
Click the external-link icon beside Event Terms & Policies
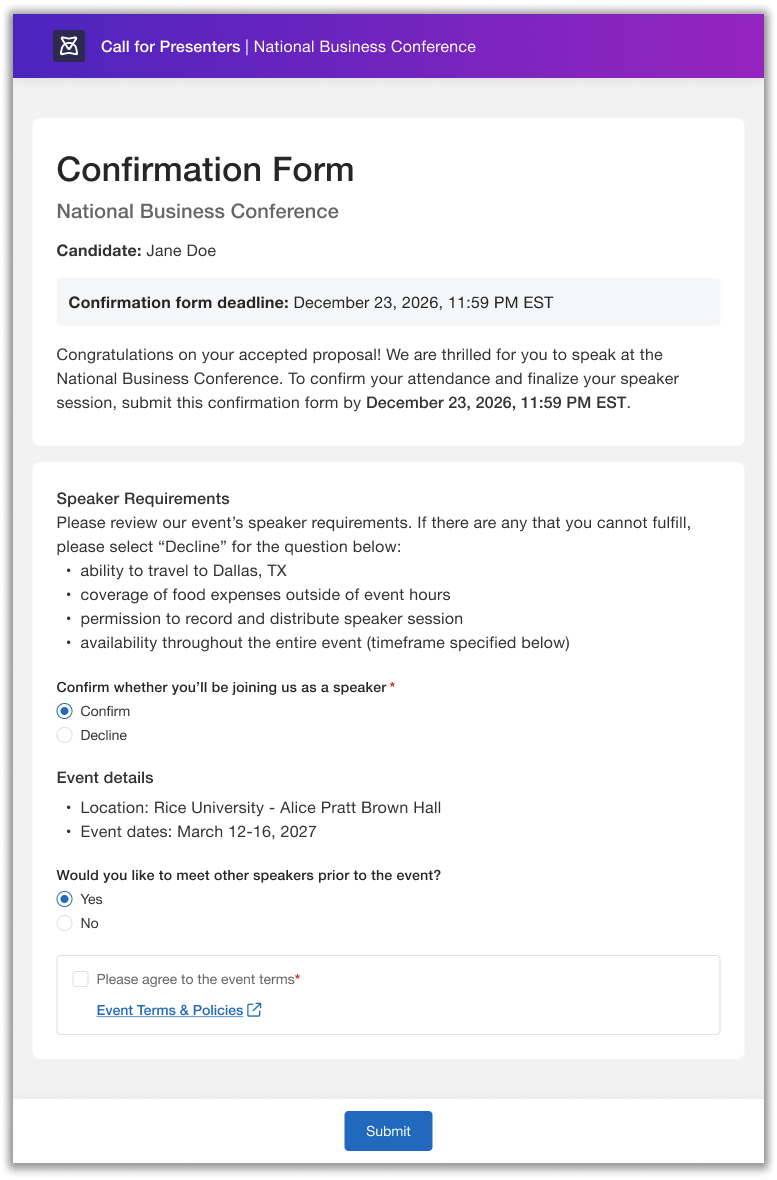coord(253,1010)
